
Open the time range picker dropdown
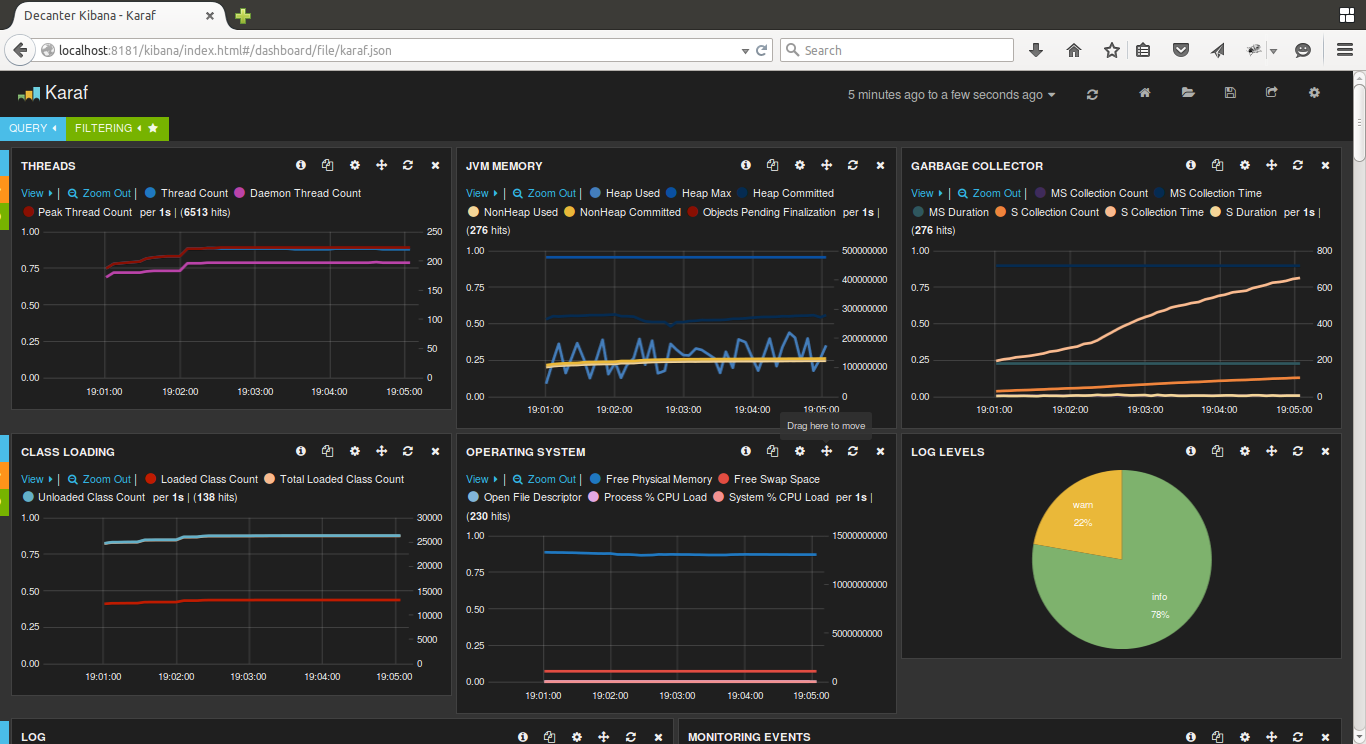pyautogui.click(x=951, y=95)
